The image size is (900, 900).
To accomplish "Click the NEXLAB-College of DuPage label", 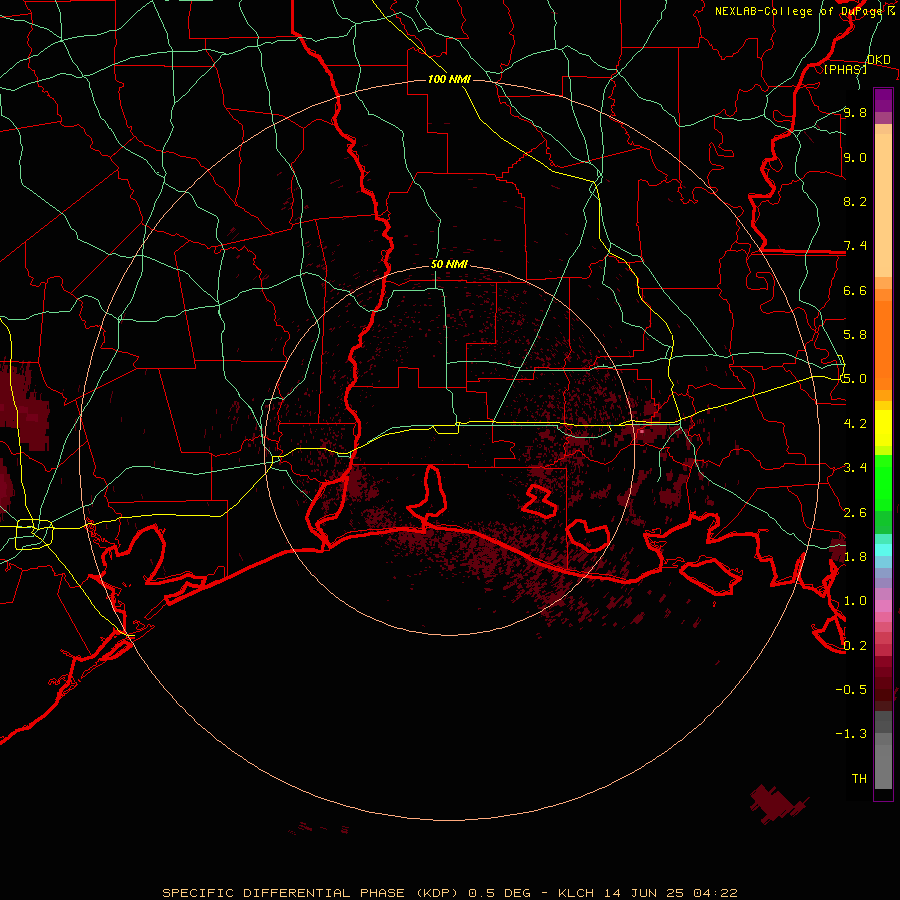I will tap(799, 11).
